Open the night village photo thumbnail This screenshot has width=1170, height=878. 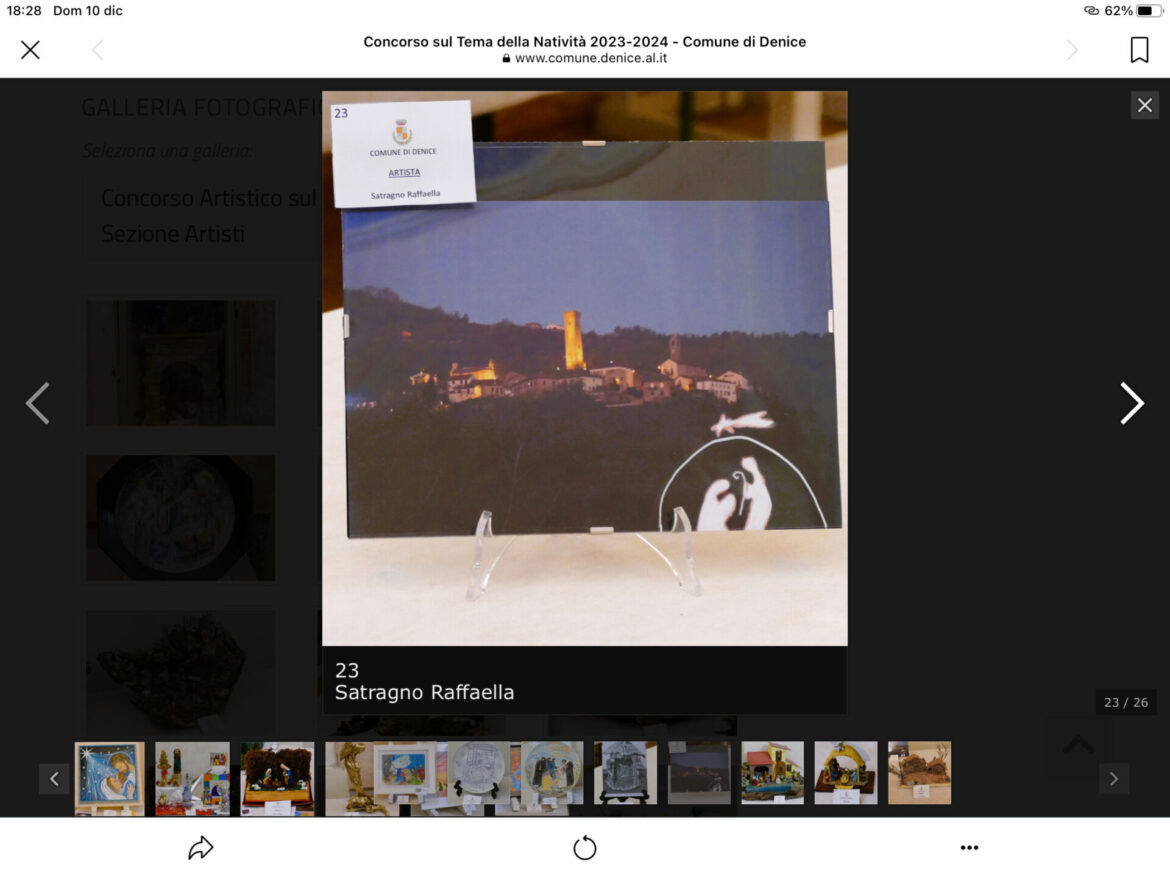pos(699,773)
